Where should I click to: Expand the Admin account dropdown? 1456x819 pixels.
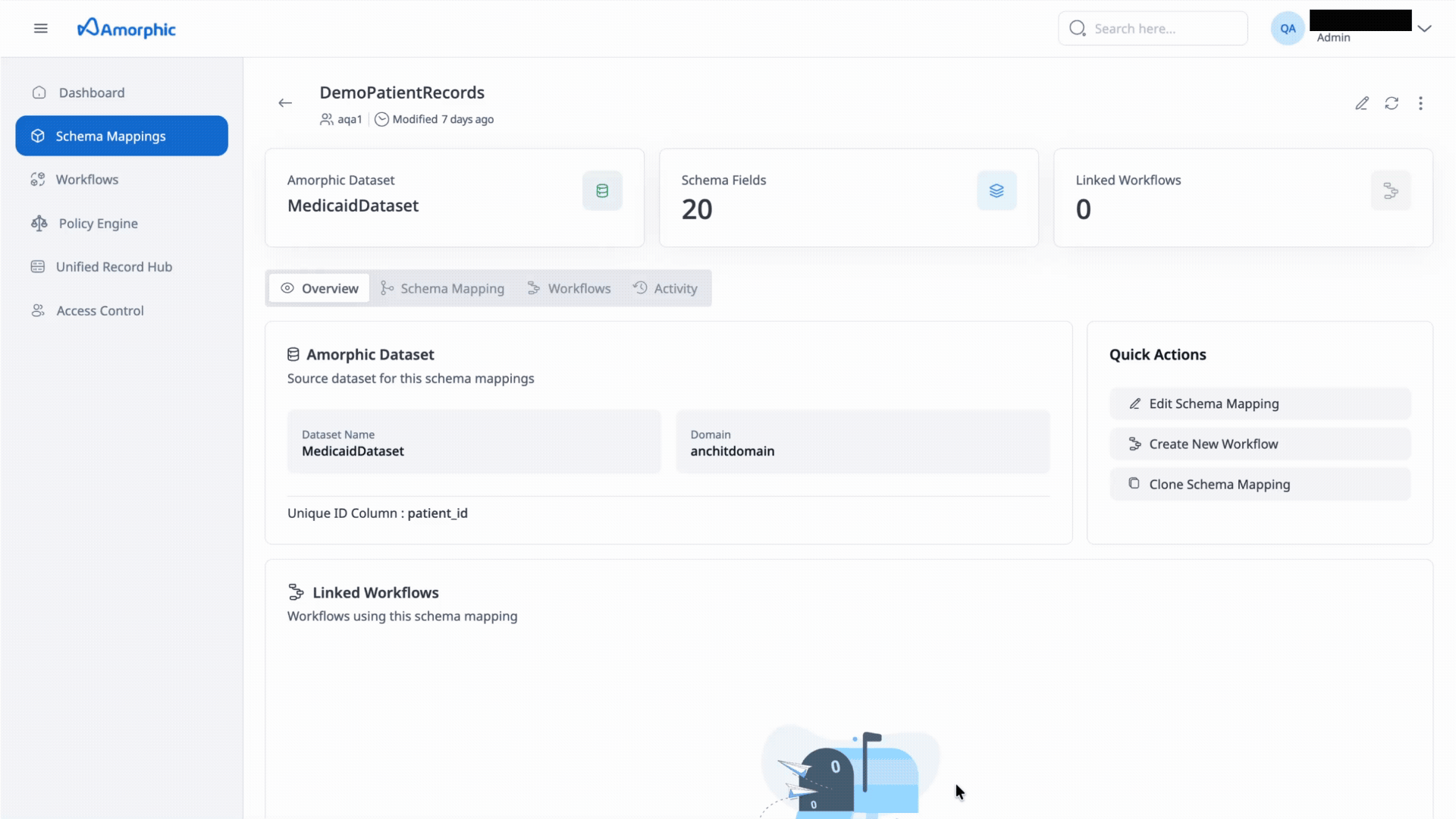click(1426, 28)
